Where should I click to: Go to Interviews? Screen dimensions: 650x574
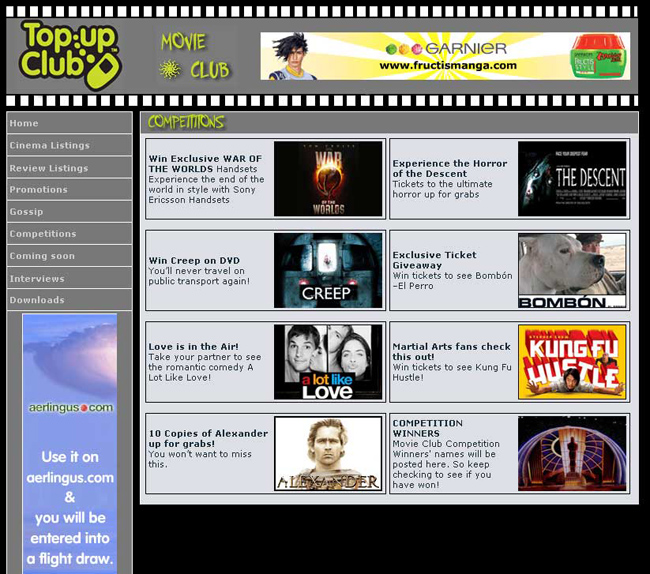69,278
